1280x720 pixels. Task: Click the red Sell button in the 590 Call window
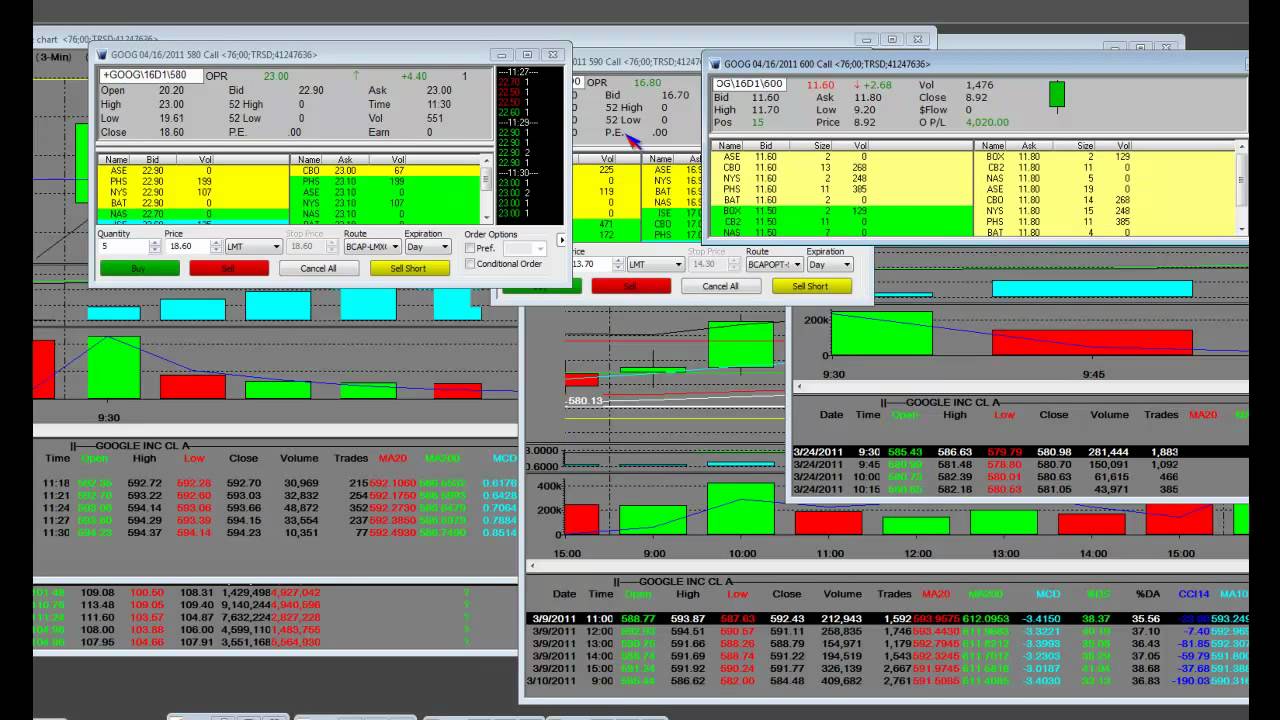tap(631, 286)
